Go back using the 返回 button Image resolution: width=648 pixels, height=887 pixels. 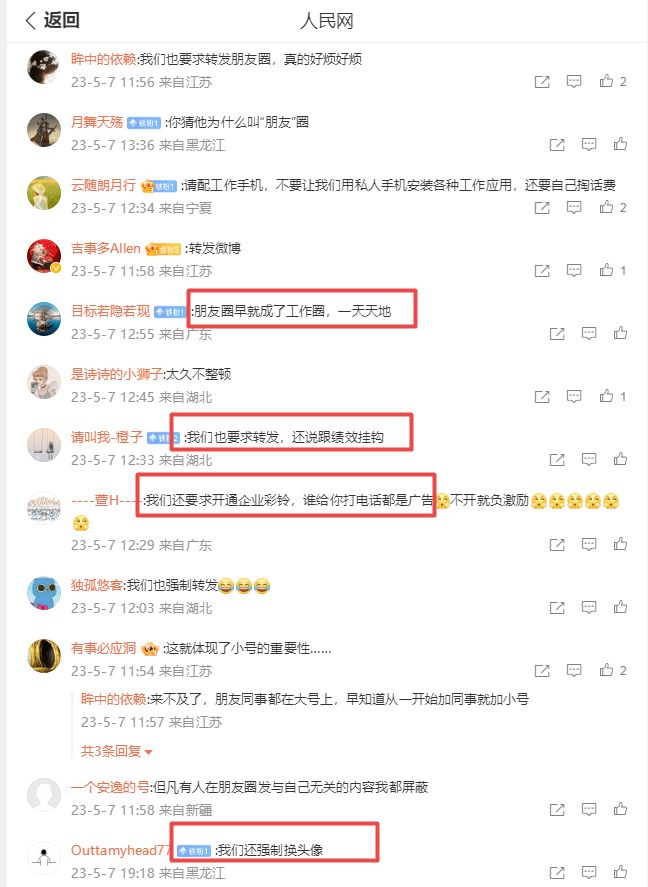[53, 20]
